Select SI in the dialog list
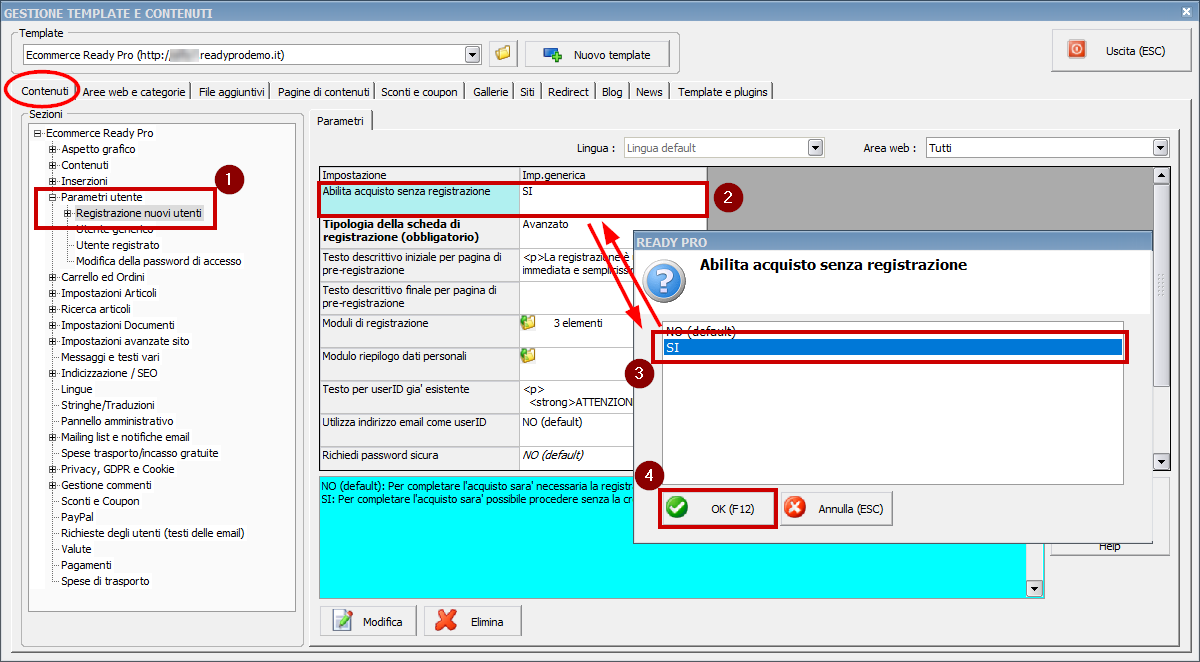Viewport: 1200px width, 662px height. click(x=892, y=347)
